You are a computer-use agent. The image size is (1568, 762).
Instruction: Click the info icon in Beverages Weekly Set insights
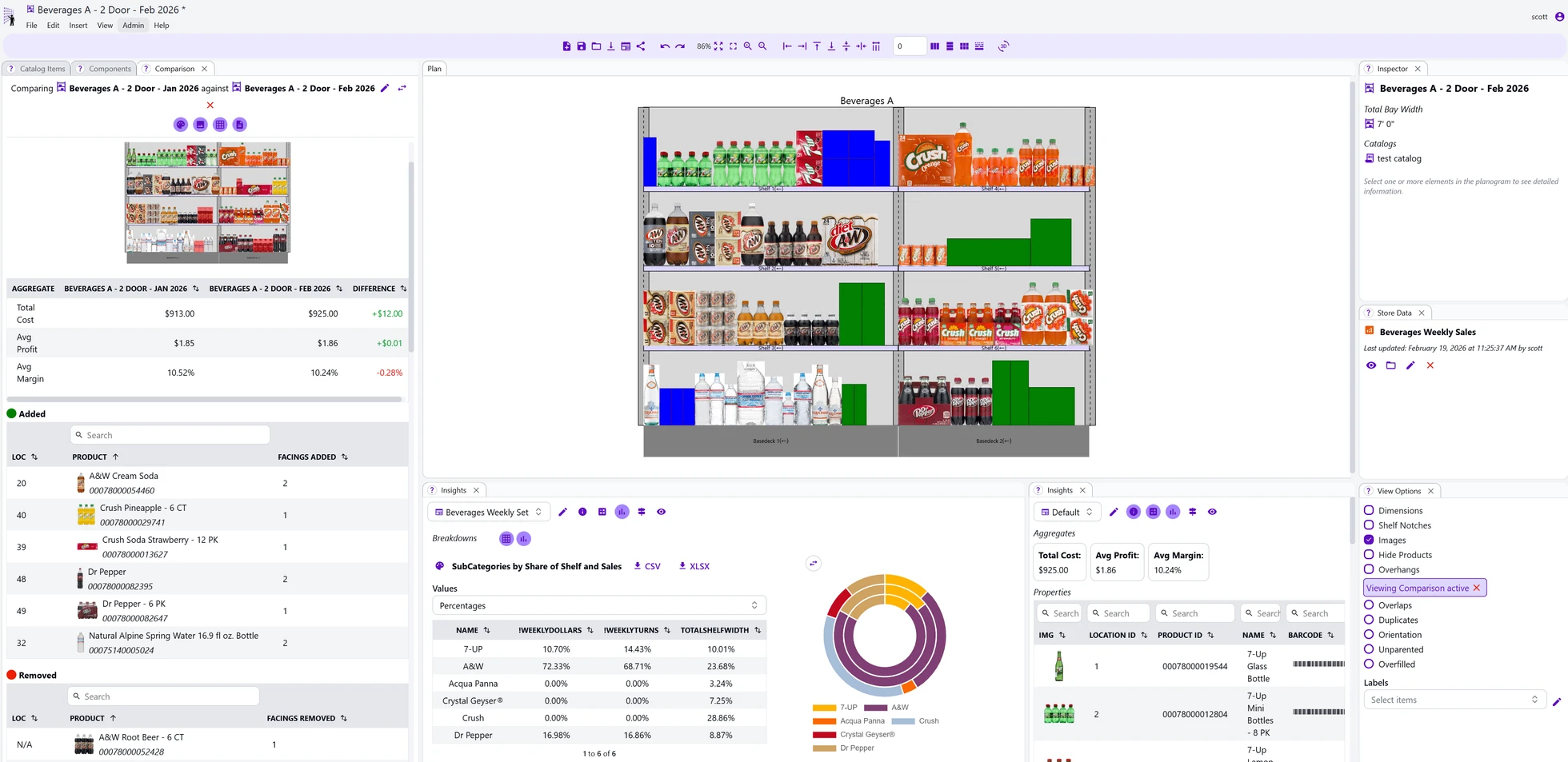pos(582,512)
